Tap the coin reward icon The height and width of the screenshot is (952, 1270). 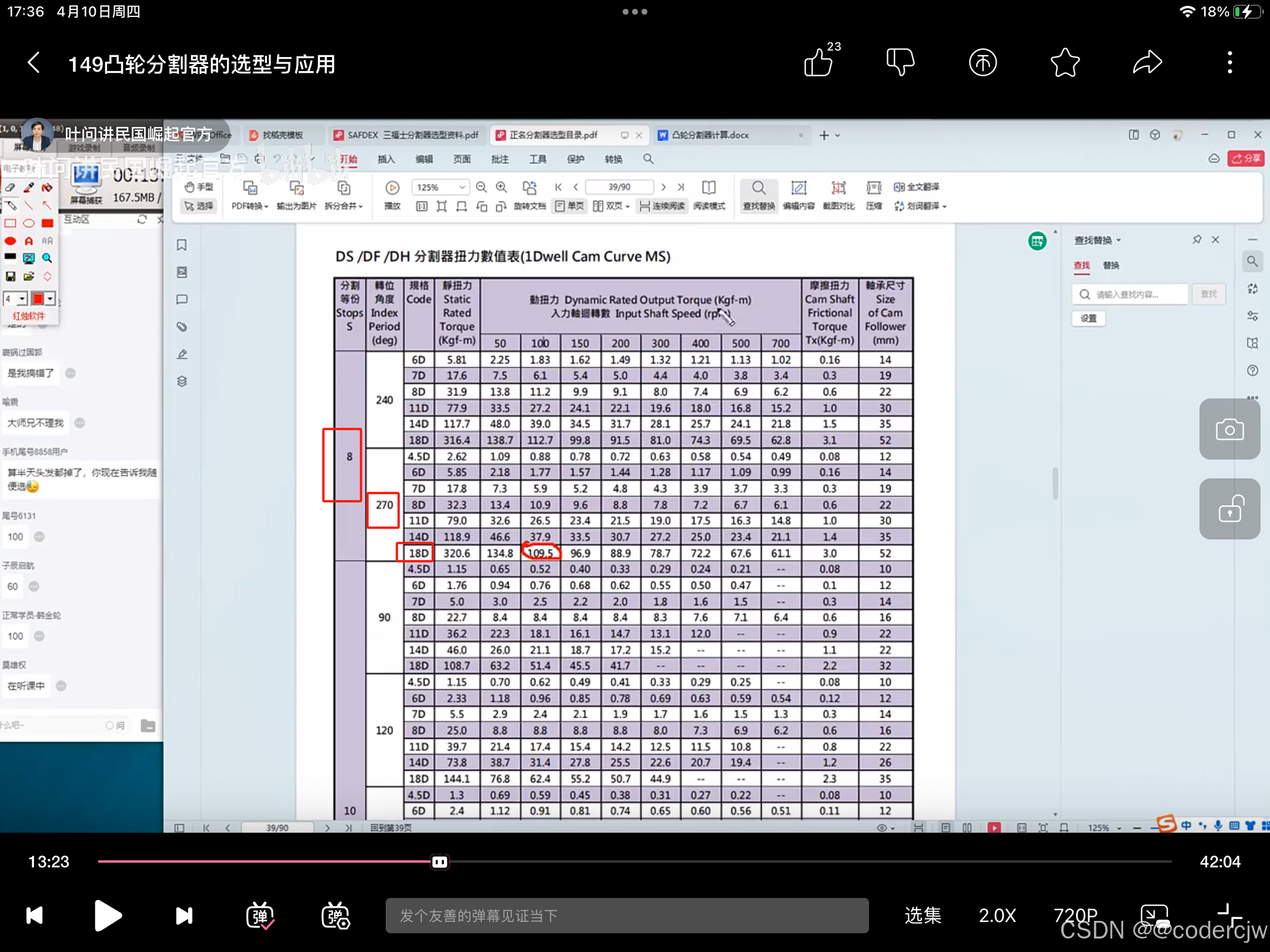click(982, 62)
